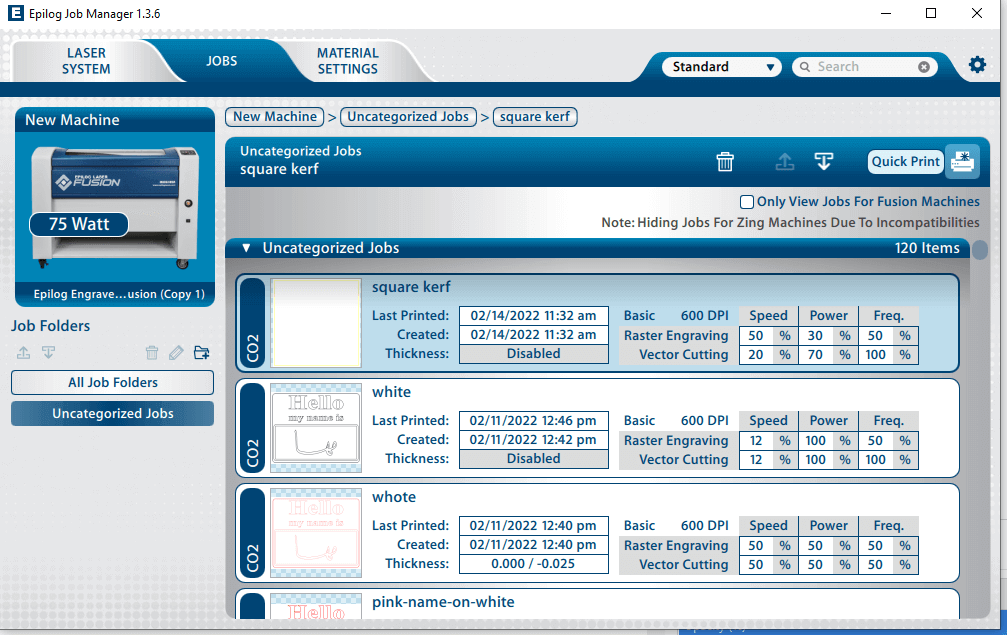Screen dimensions: 1007x635
Task: Click square kerf Thickness Disabled field
Action: [x=533, y=354]
